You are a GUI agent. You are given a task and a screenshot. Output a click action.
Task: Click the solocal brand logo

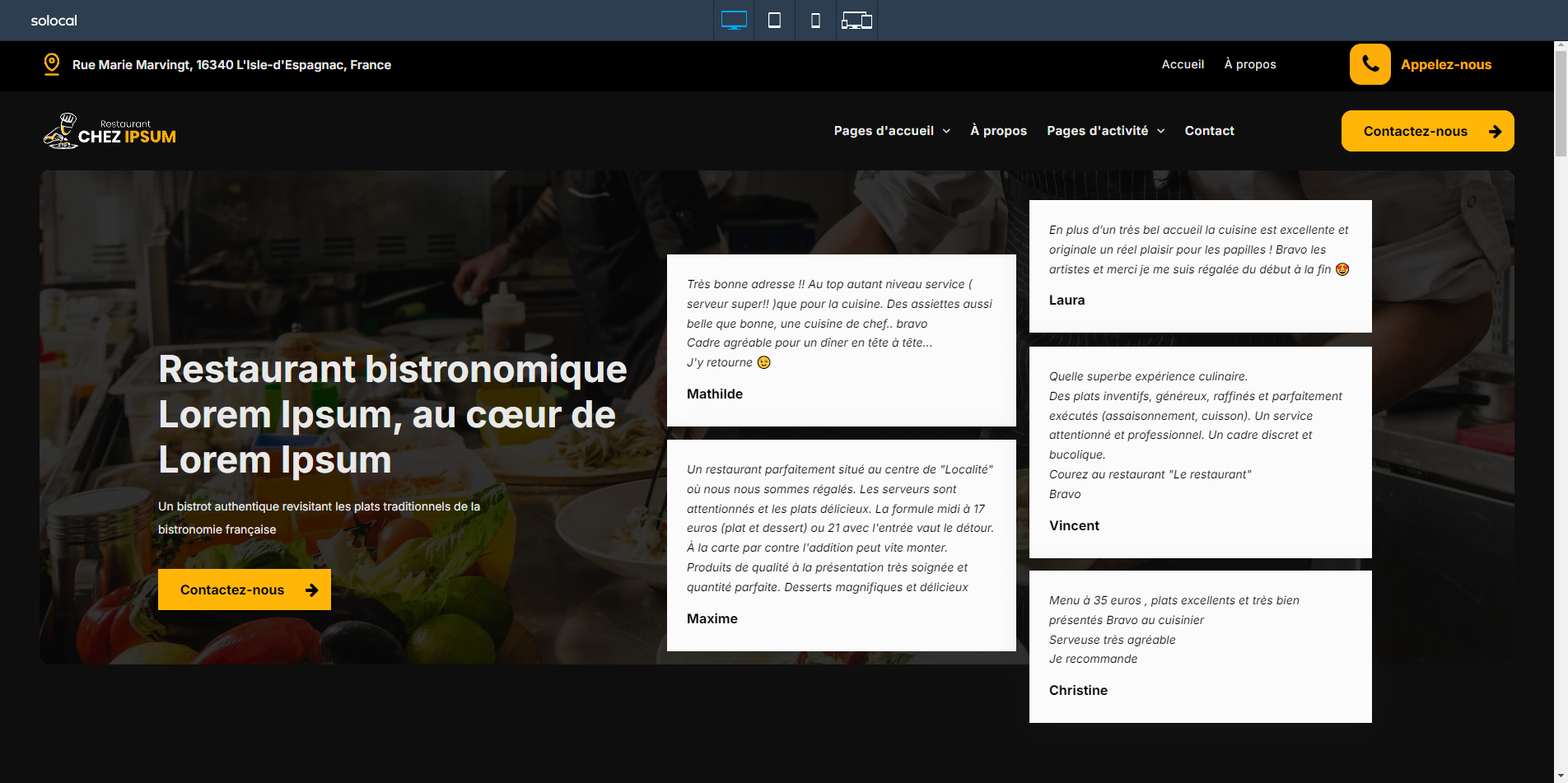point(54,21)
